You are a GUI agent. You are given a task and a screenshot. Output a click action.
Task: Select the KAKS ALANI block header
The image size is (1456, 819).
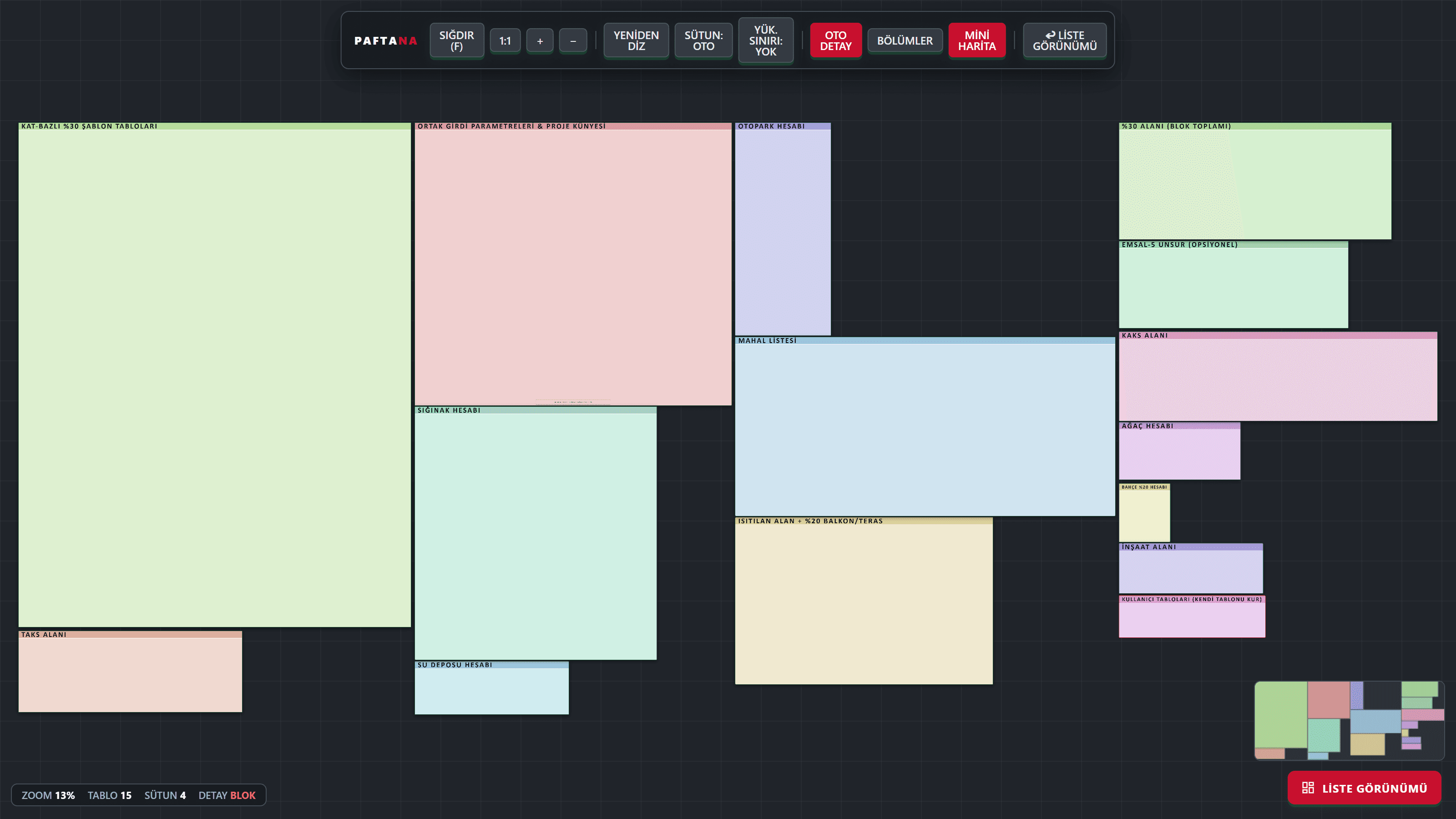[x=1278, y=335]
